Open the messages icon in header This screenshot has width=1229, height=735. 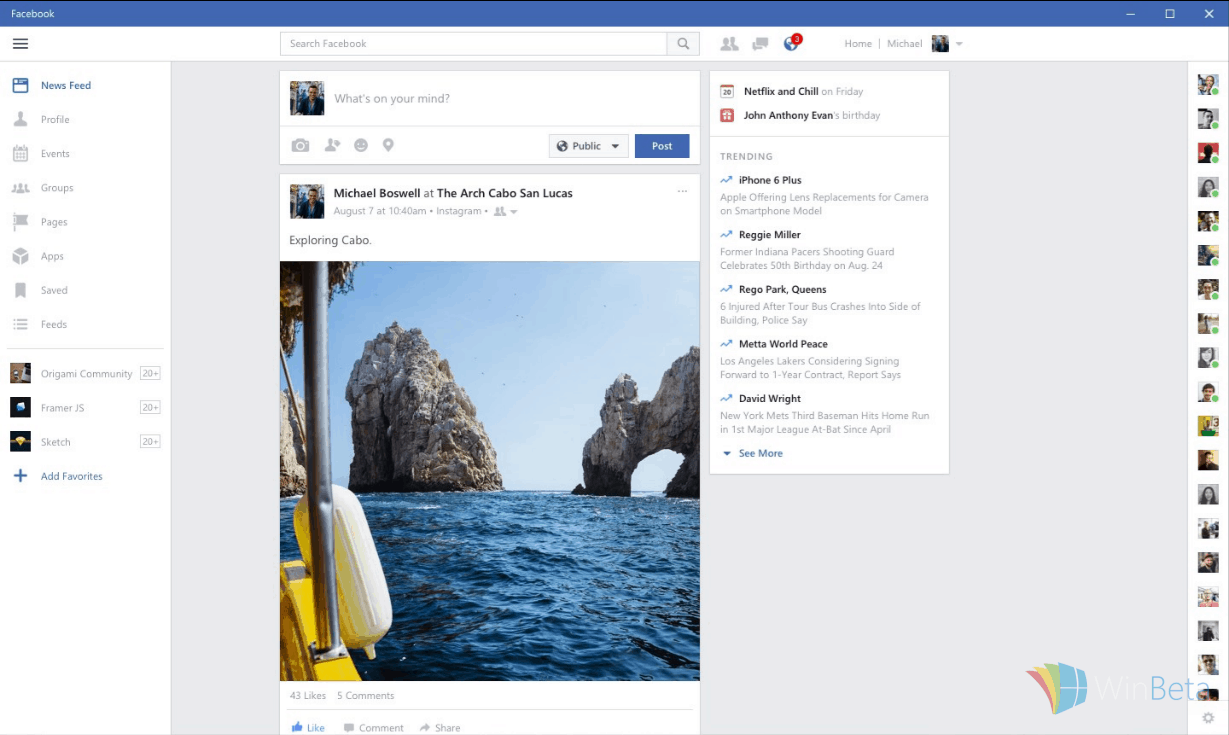pyautogui.click(x=760, y=44)
